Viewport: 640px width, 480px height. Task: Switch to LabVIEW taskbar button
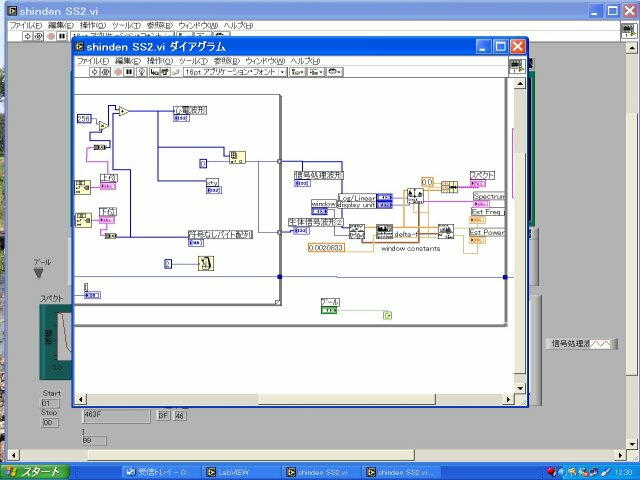coord(239,472)
